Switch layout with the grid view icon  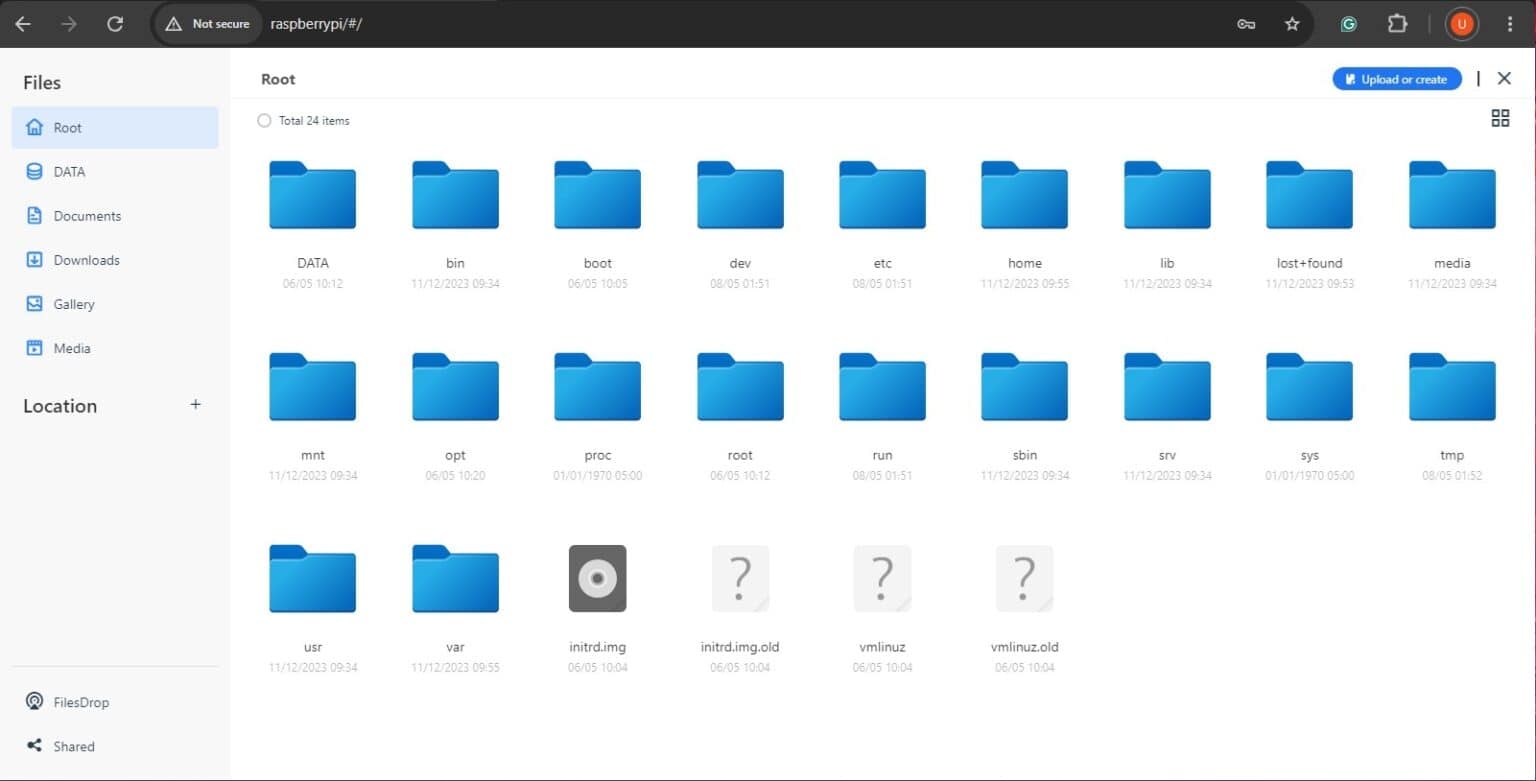[1500, 118]
